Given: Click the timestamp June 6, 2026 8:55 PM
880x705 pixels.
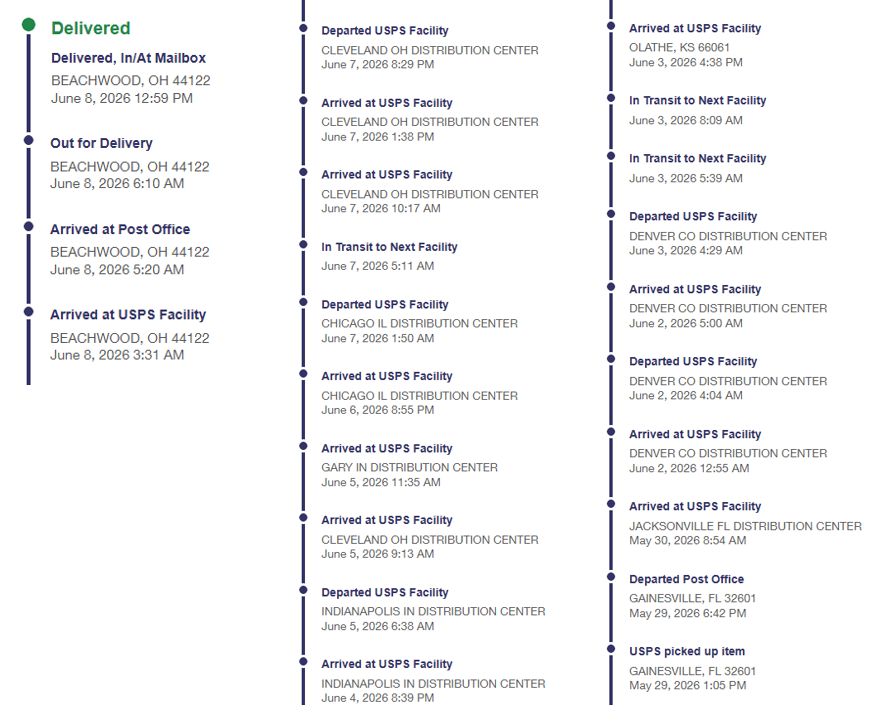Looking at the screenshot, I should 378,410.
